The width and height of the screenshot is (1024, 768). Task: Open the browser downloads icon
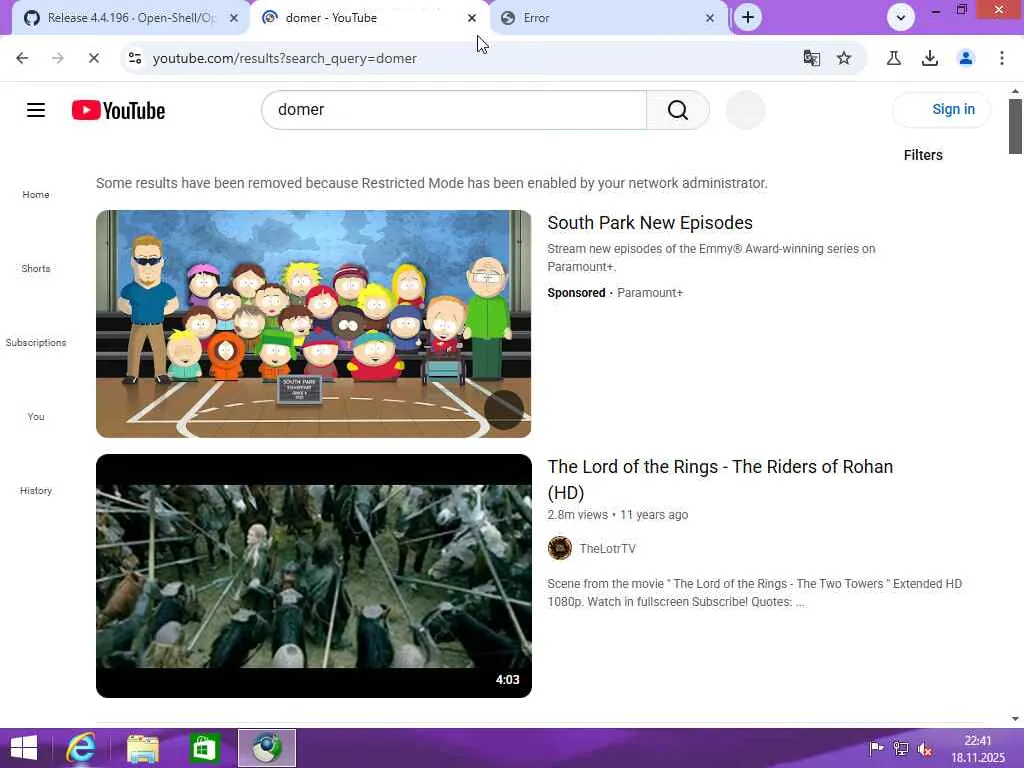pos(930,58)
